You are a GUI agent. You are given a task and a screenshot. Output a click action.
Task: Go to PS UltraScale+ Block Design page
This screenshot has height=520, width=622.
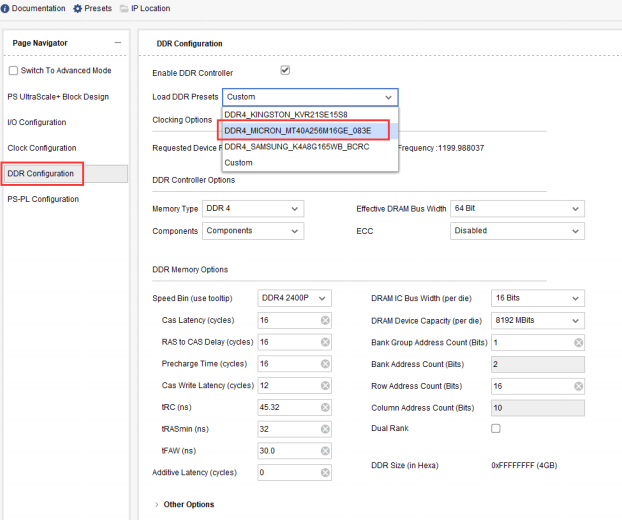click(x=58, y=97)
